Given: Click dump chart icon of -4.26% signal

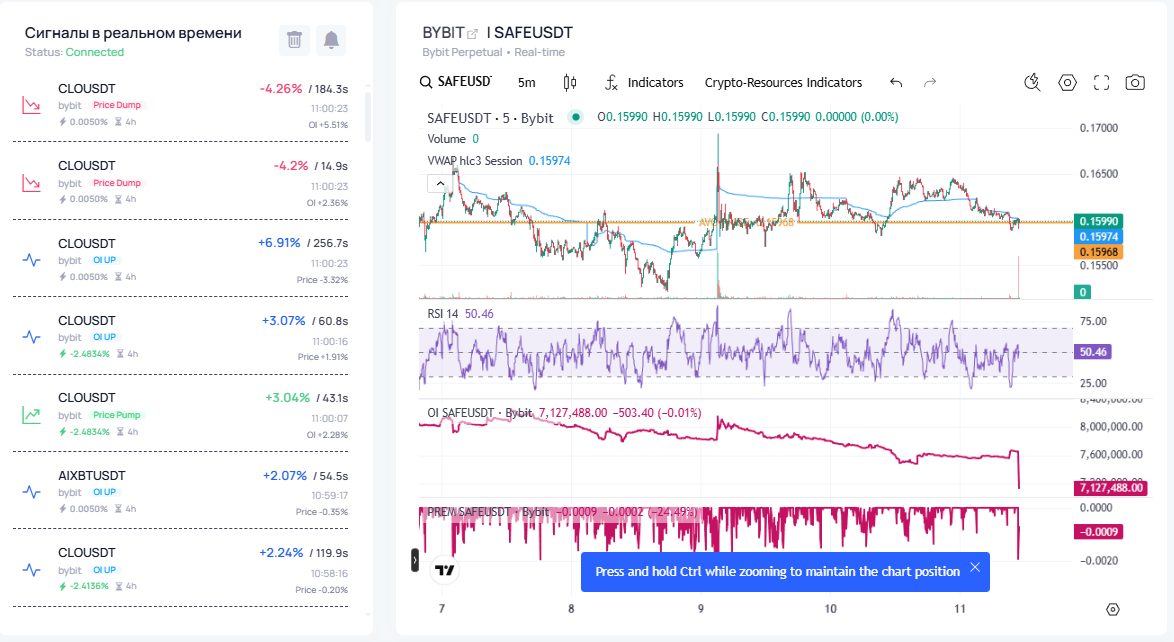Looking at the screenshot, I should [31, 105].
